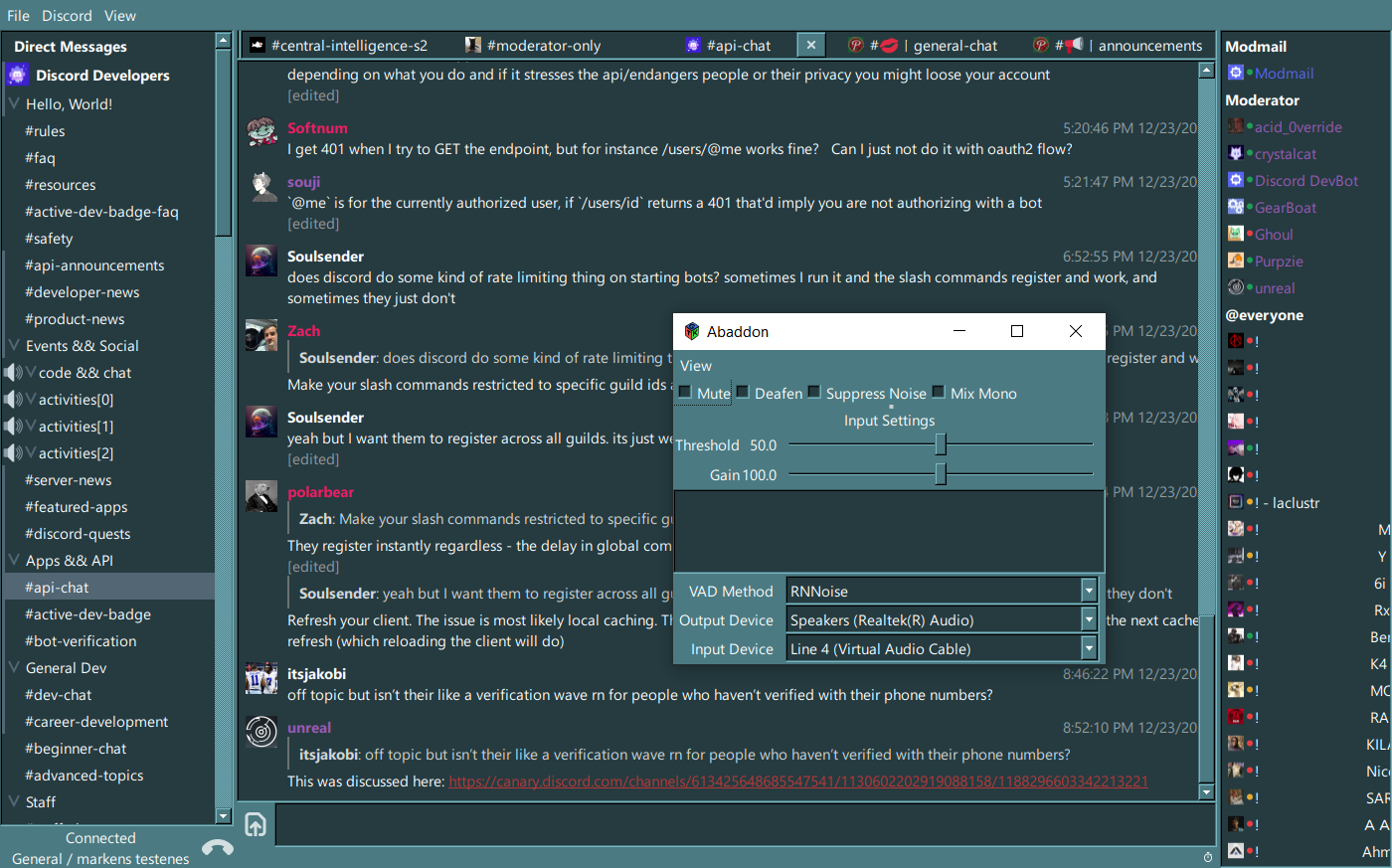Click the Threshold slider handle
The width and height of the screenshot is (1392, 868).
point(940,444)
